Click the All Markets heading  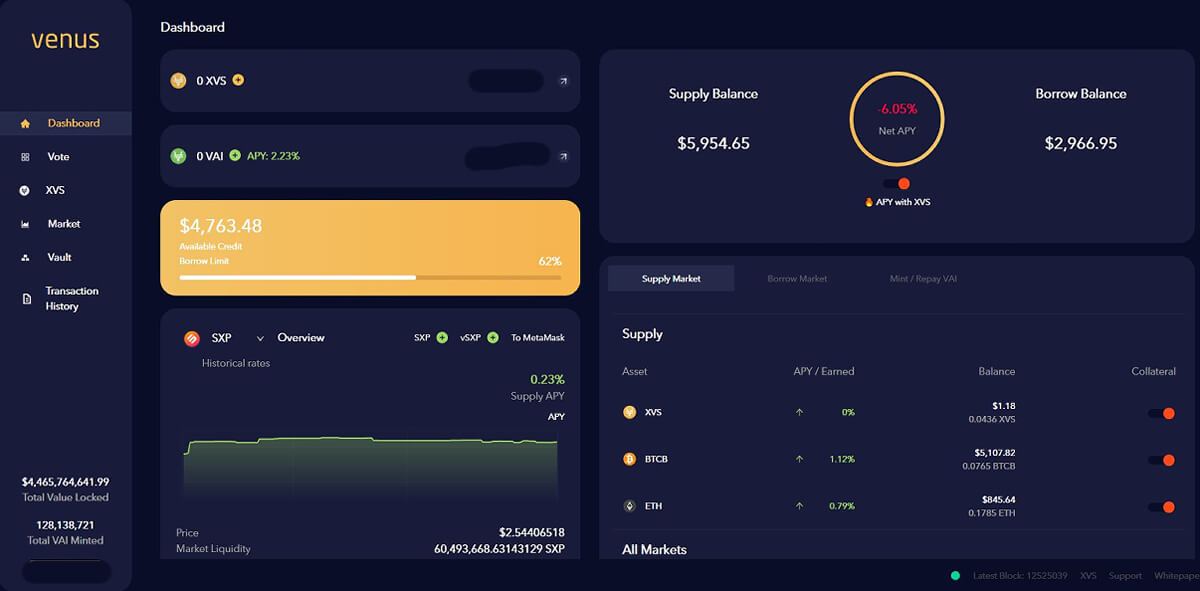pyautogui.click(x=654, y=550)
